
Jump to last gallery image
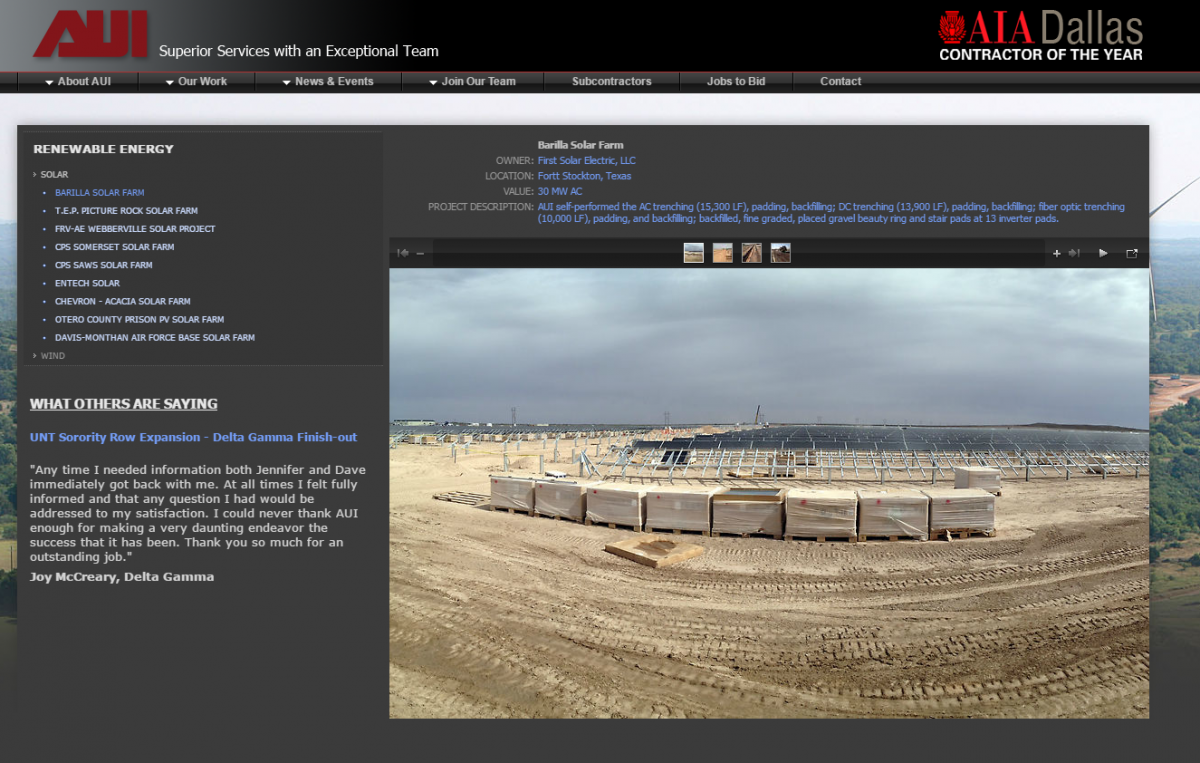(1074, 253)
